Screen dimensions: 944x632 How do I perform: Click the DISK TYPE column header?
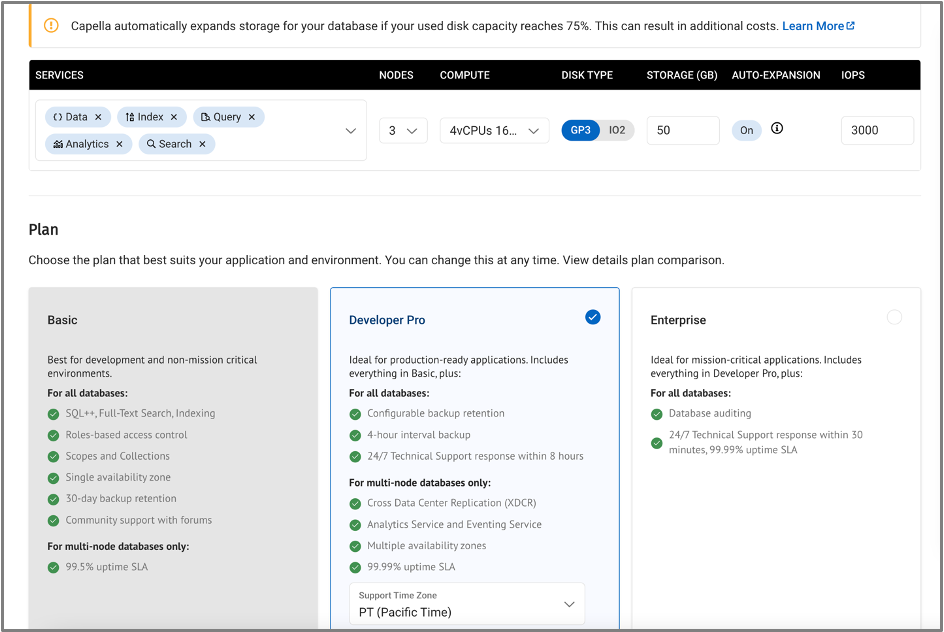587,75
